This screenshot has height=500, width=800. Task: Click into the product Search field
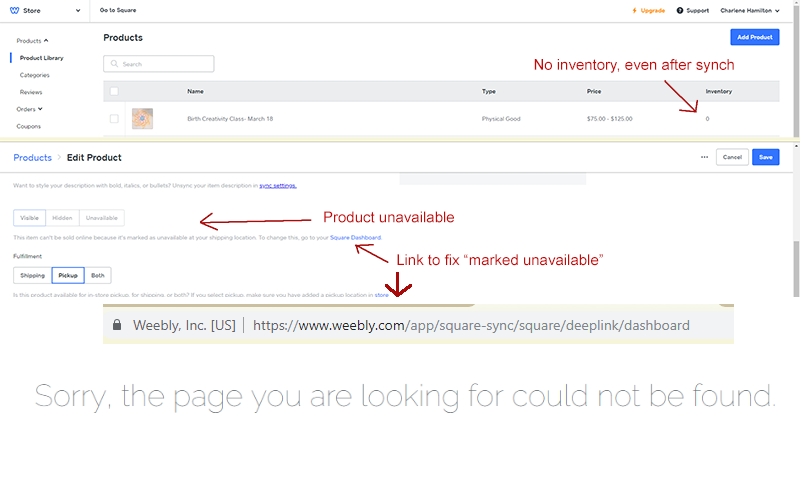pos(165,64)
